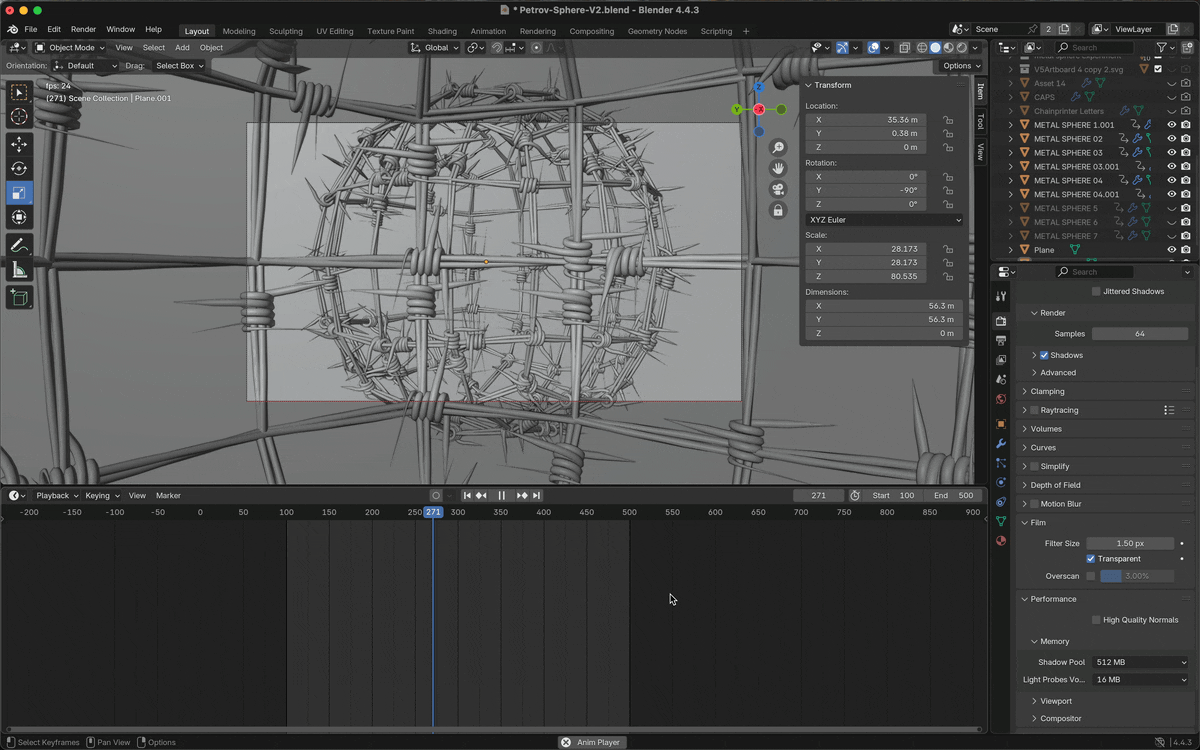Image resolution: width=1200 pixels, height=750 pixels.
Task: Click the Options button in viewport header
Action: (x=961, y=66)
